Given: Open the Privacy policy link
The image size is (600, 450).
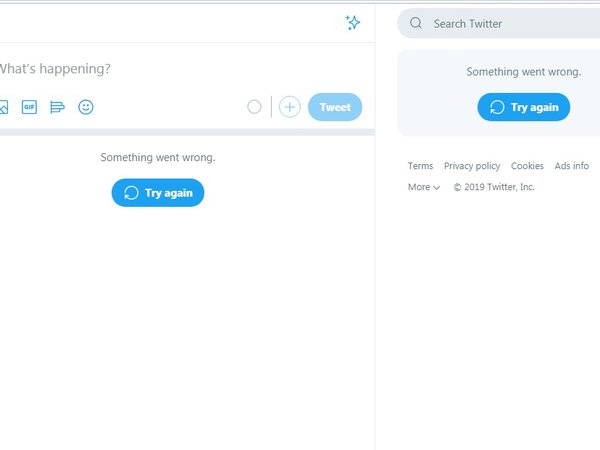Looking at the screenshot, I should coord(472,166).
